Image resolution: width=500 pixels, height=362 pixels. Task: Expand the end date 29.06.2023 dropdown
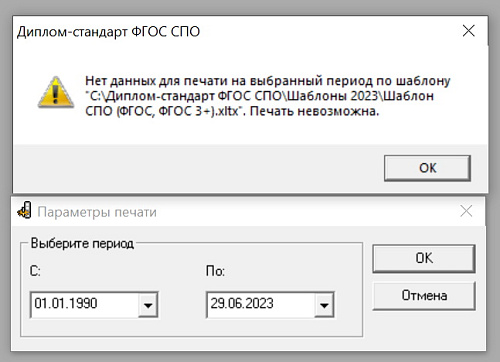[x=324, y=305]
